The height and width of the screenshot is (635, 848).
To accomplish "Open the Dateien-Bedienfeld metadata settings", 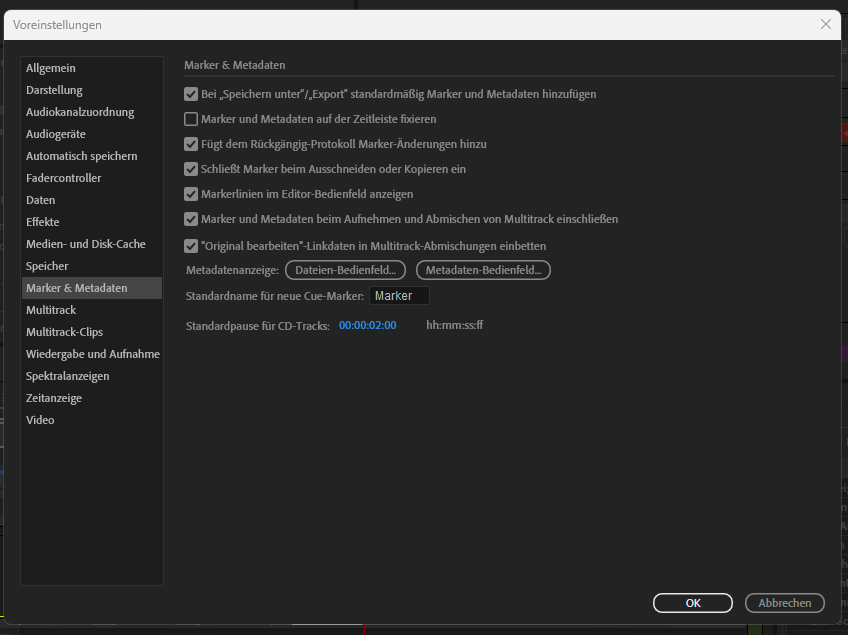I will tap(345, 270).
